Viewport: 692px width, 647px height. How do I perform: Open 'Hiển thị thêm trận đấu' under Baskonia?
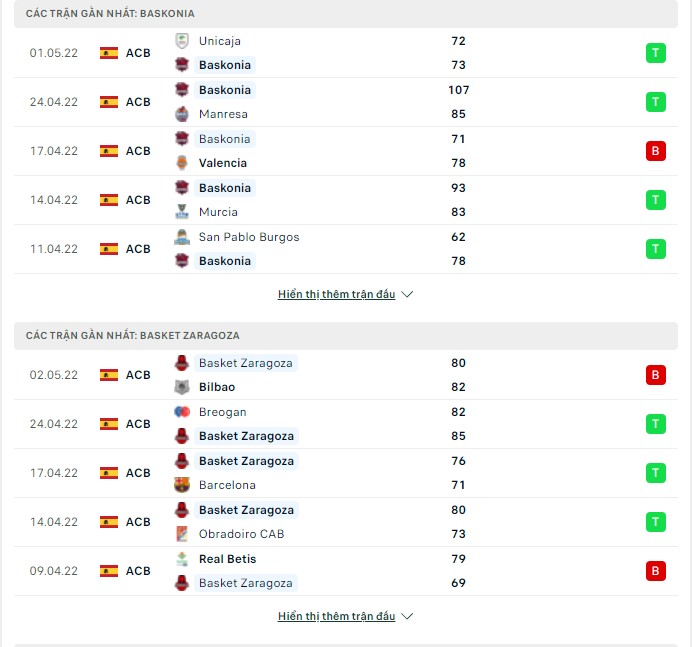336,294
